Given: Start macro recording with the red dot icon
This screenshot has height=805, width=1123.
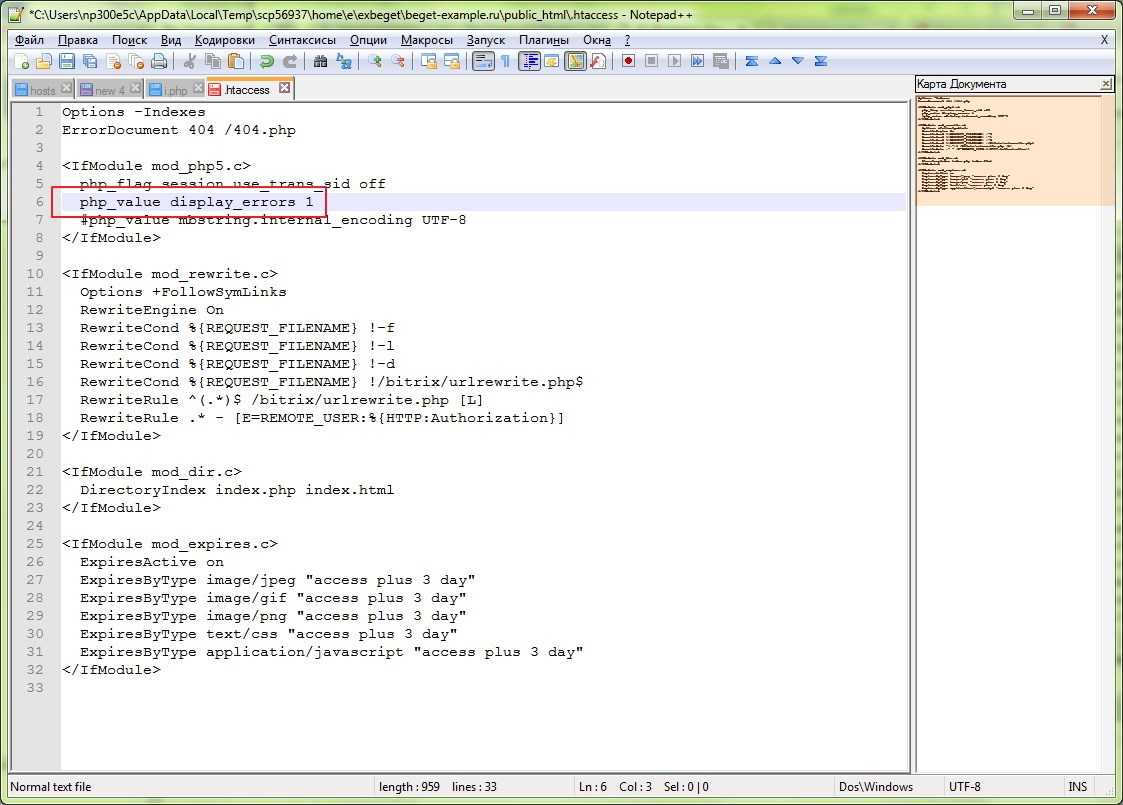Looking at the screenshot, I should (628, 61).
